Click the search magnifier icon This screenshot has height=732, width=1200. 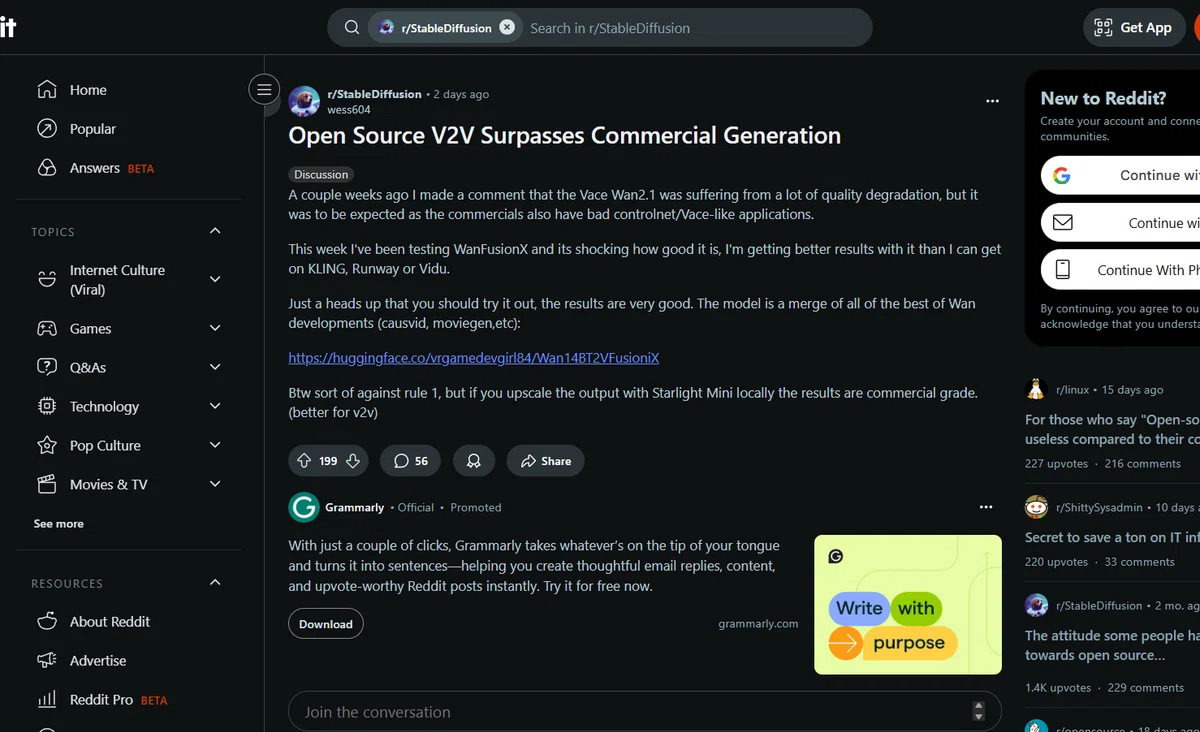point(352,28)
